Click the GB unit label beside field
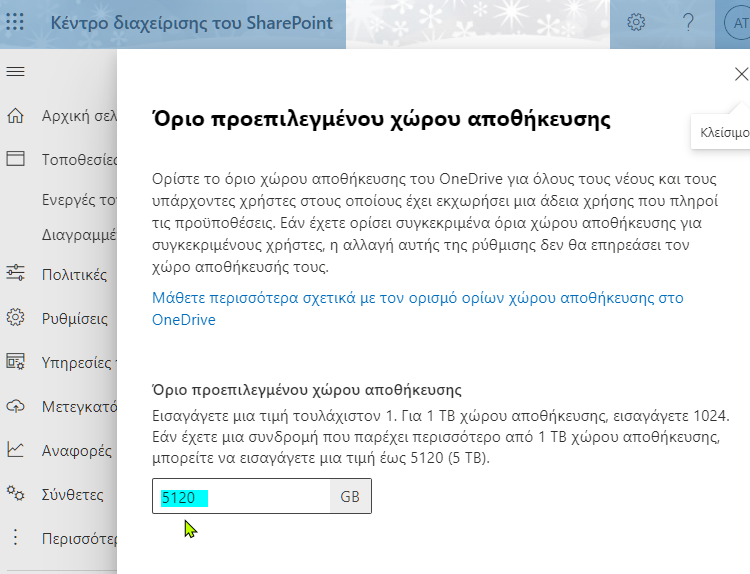The width and height of the screenshot is (750, 574). (350, 497)
